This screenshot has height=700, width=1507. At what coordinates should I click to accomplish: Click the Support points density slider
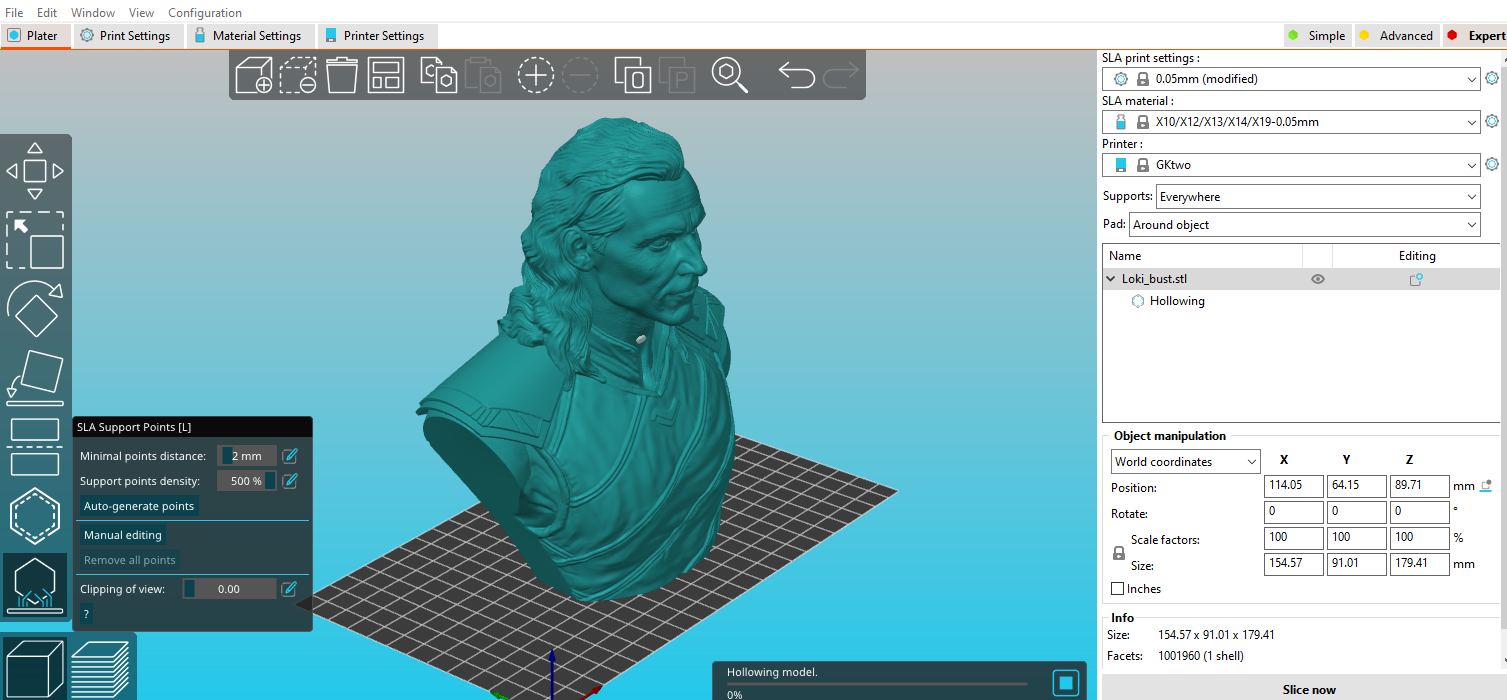[x=247, y=481]
